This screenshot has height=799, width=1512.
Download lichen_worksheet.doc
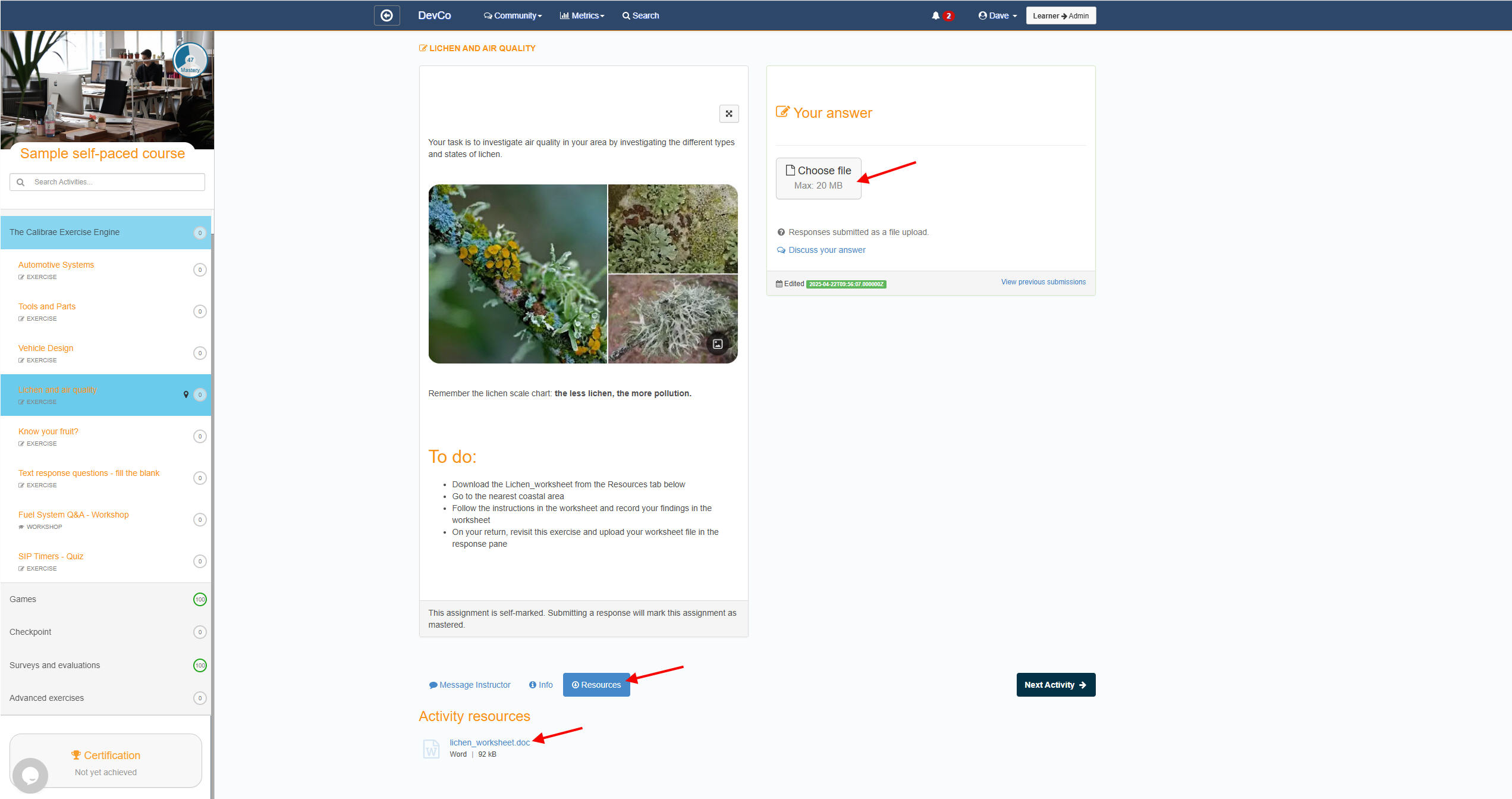[489, 742]
